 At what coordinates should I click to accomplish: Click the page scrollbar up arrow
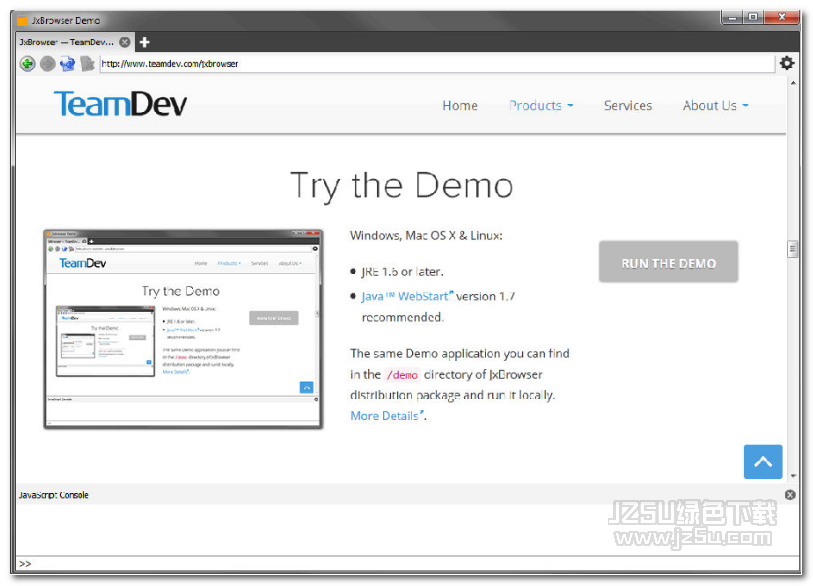click(x=793, y=83)
